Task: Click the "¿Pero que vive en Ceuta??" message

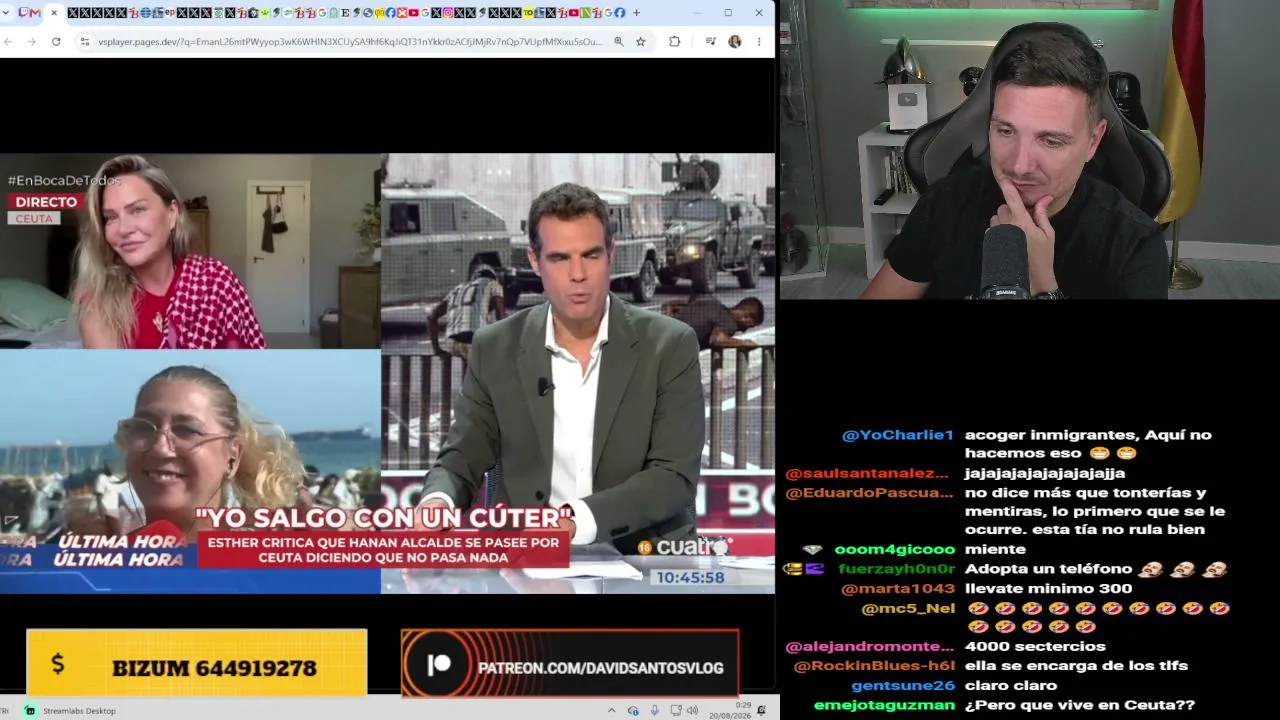Action: click(x=1079, y=705)
